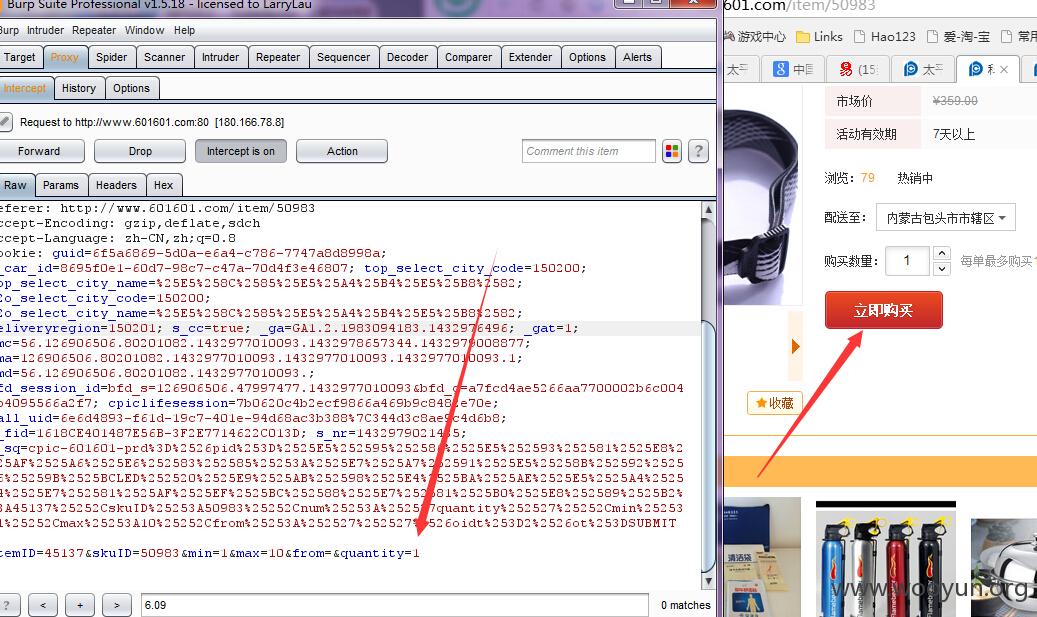Open the Hao123 bookmark in browser
The image size is (1037, 617).
(885, 36)
